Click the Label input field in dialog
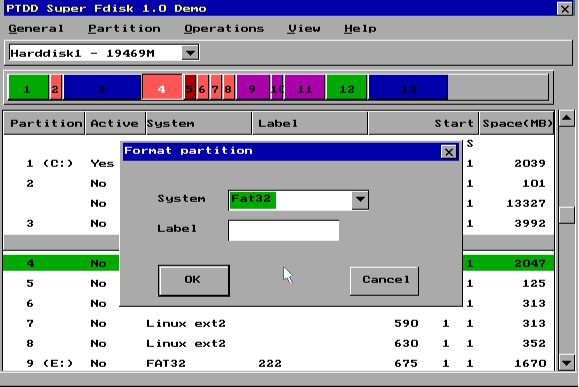This screenshot has width=579, height=387. (284, 230)
